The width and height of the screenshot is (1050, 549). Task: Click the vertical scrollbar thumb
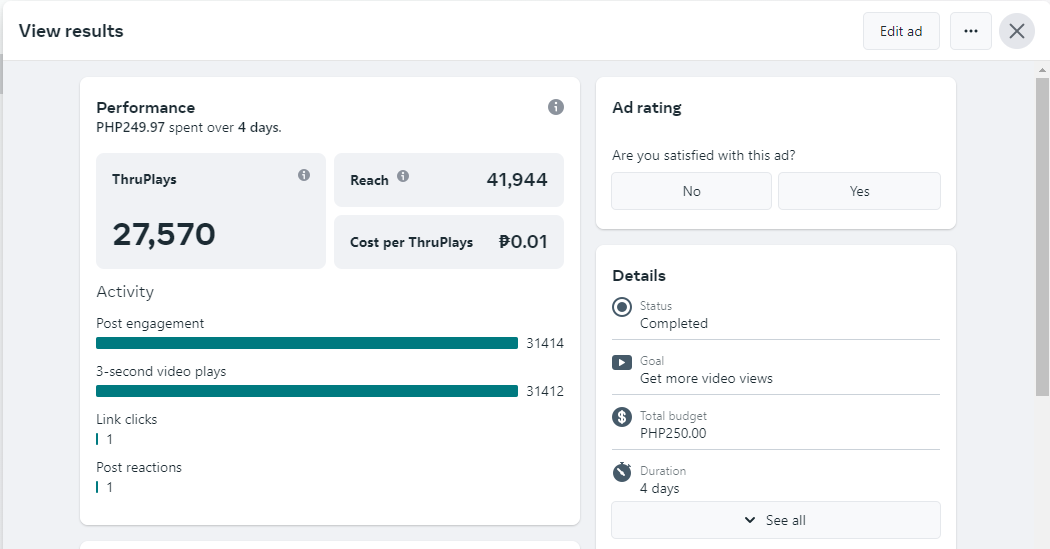[1042, 235]
